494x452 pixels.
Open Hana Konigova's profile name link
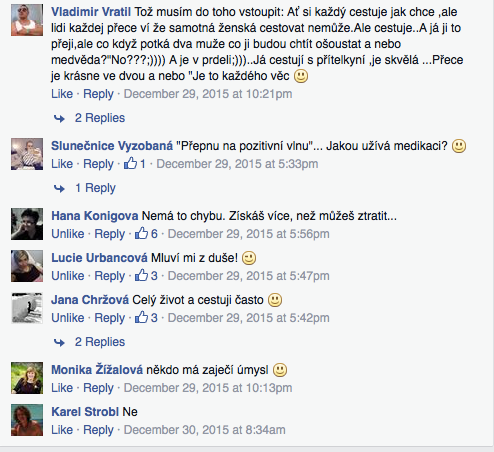[95, 216]
